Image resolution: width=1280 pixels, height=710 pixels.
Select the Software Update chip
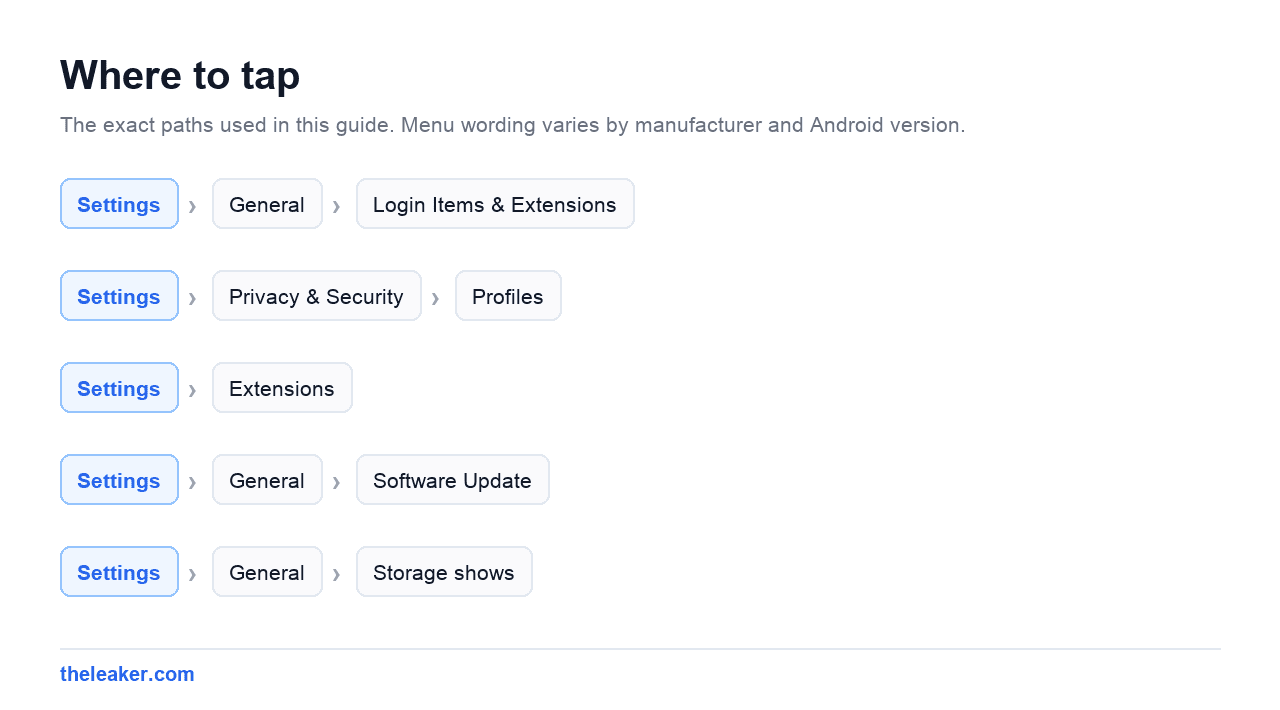click(452, 480)
